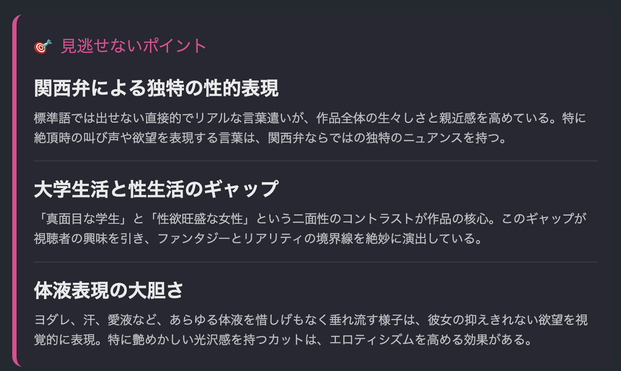The image size is (621, 371).
Task: Click the divider line above 体液表現の大胆さ
Action: coord(316,262)
